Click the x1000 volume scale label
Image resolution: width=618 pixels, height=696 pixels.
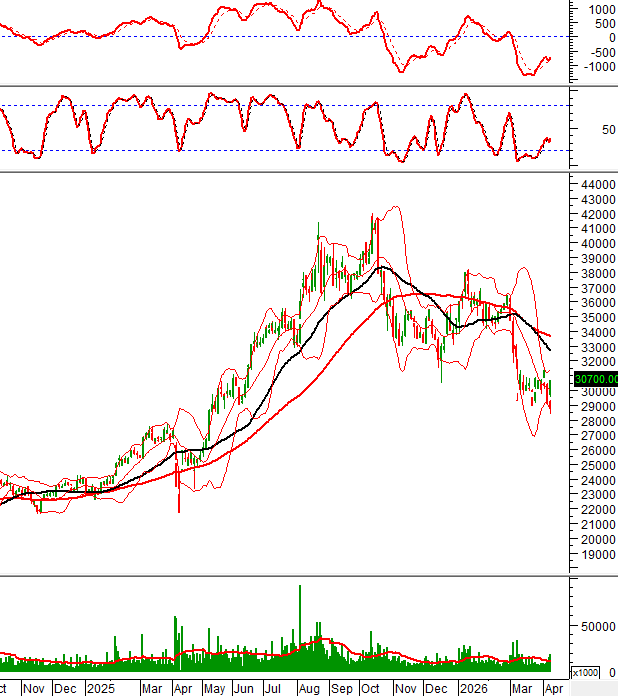pos(585,672)
